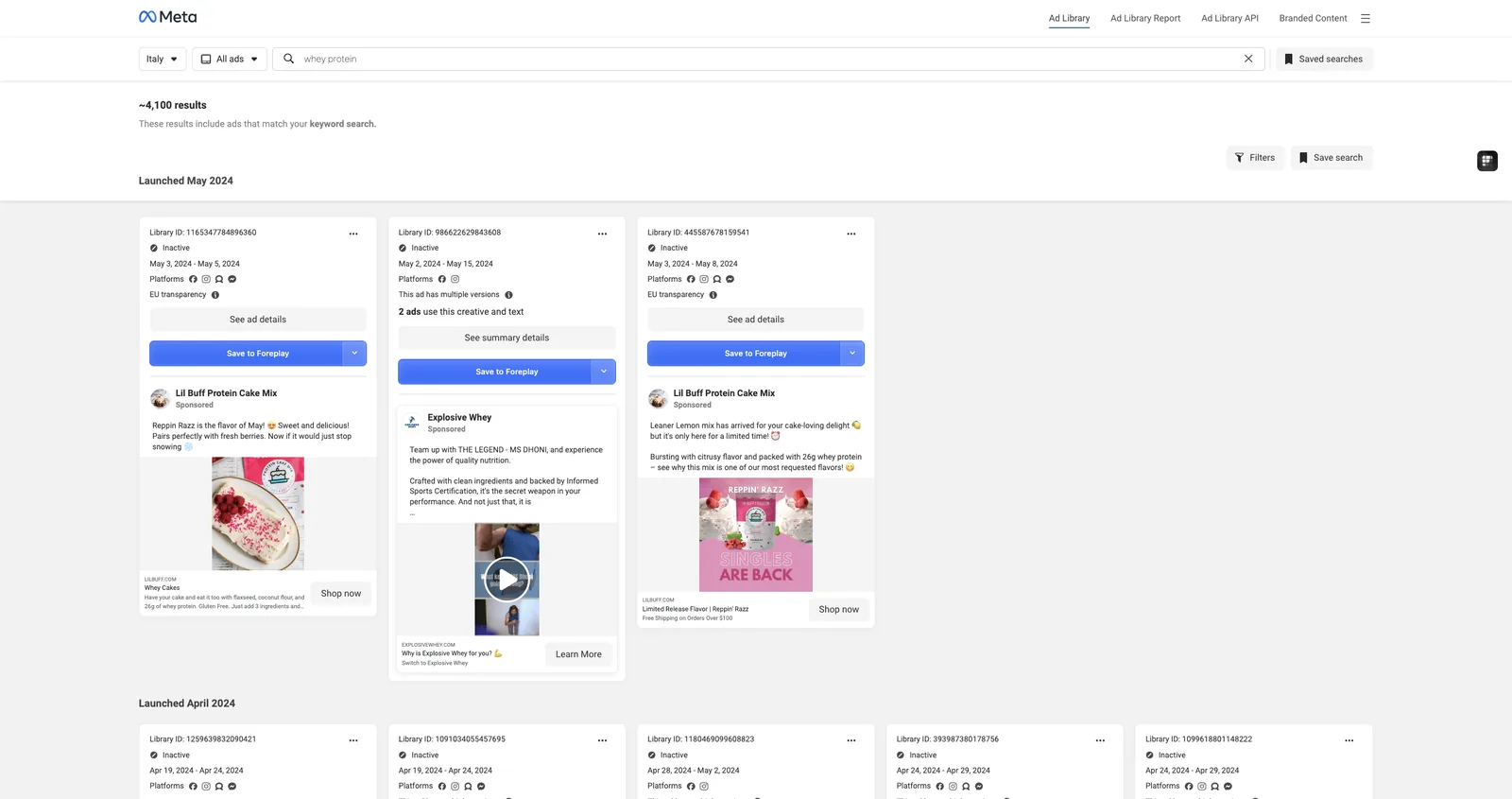Click the Launched May 2024 heading
This screenshot has width=1512, height=799.
(x=186, y=181)
